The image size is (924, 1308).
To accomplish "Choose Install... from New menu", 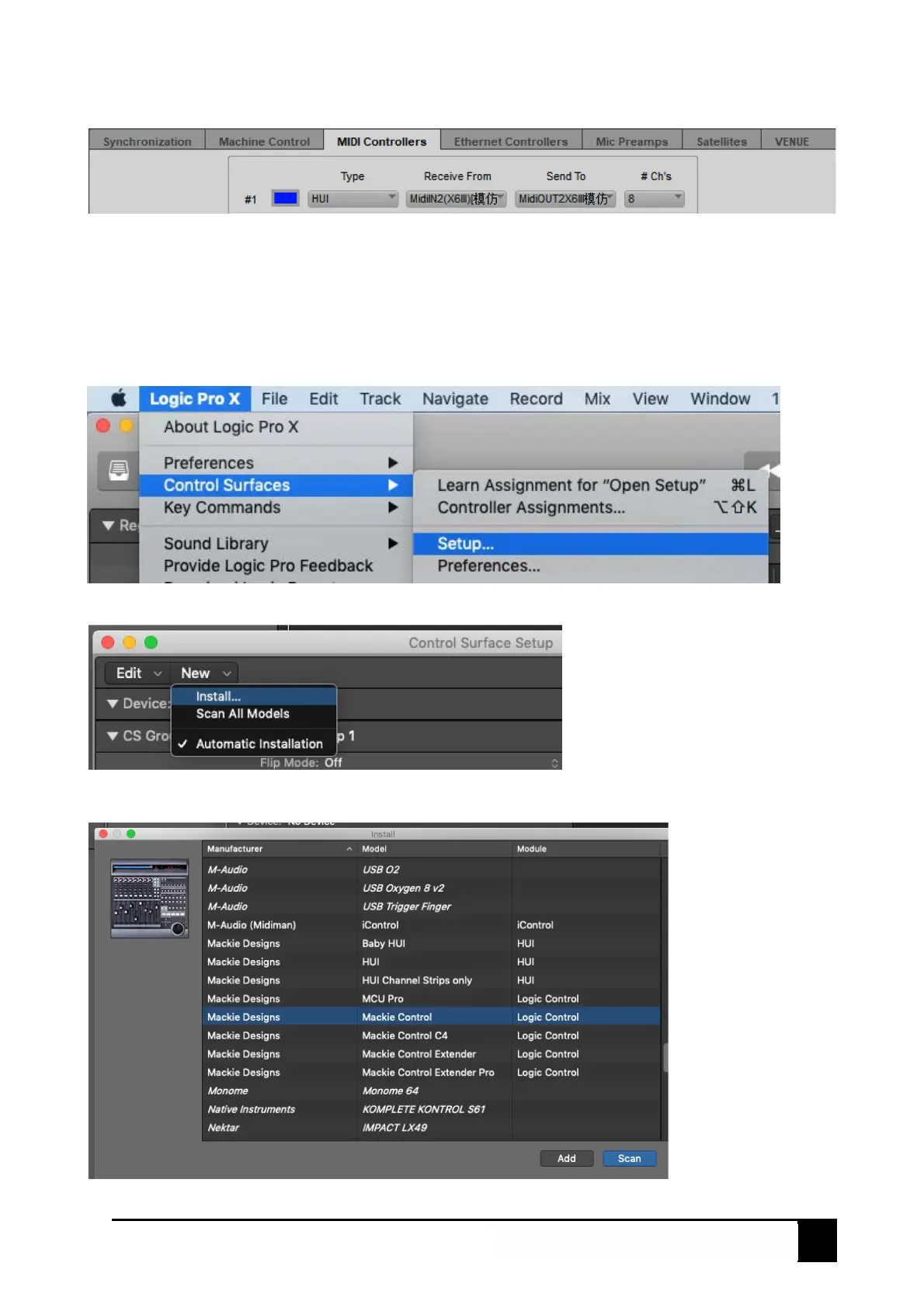I will (254, 697).
